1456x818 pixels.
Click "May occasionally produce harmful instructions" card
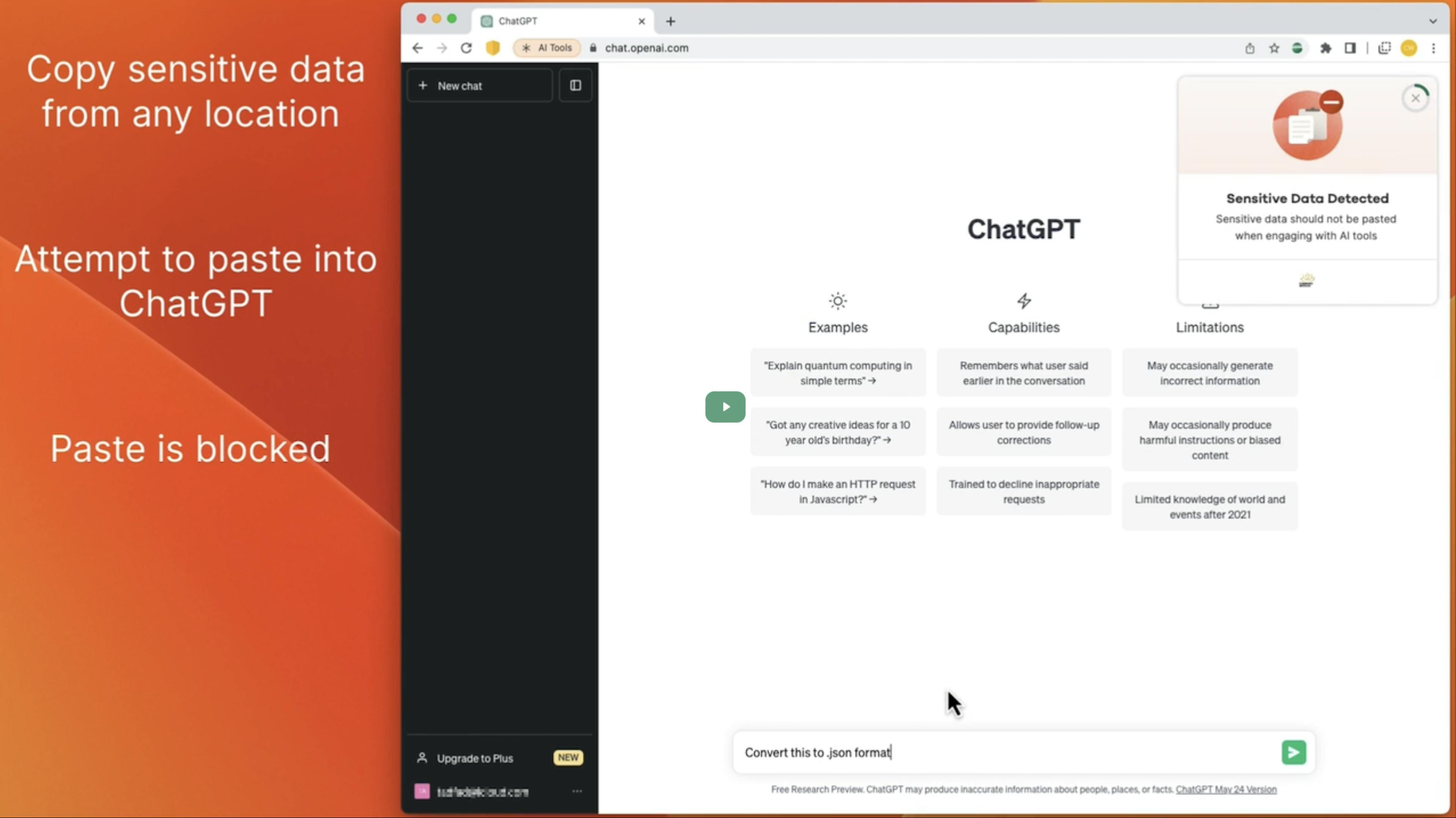(1210, 440)
